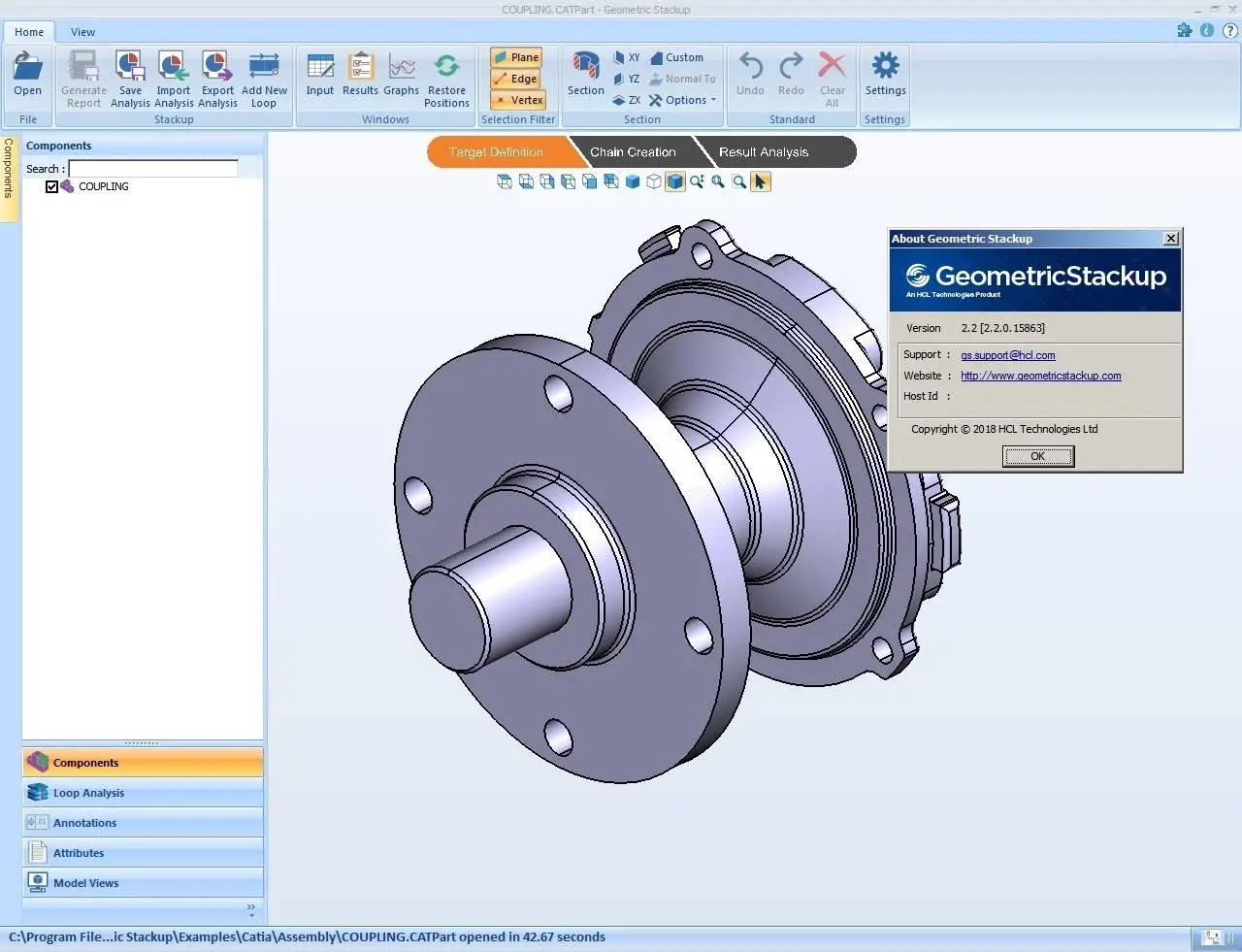The height and width of the screenshot is (952, 1242).
Task: Select shaded-with-edges display mode
Action: pyautogui.click(x=675, y=181)
